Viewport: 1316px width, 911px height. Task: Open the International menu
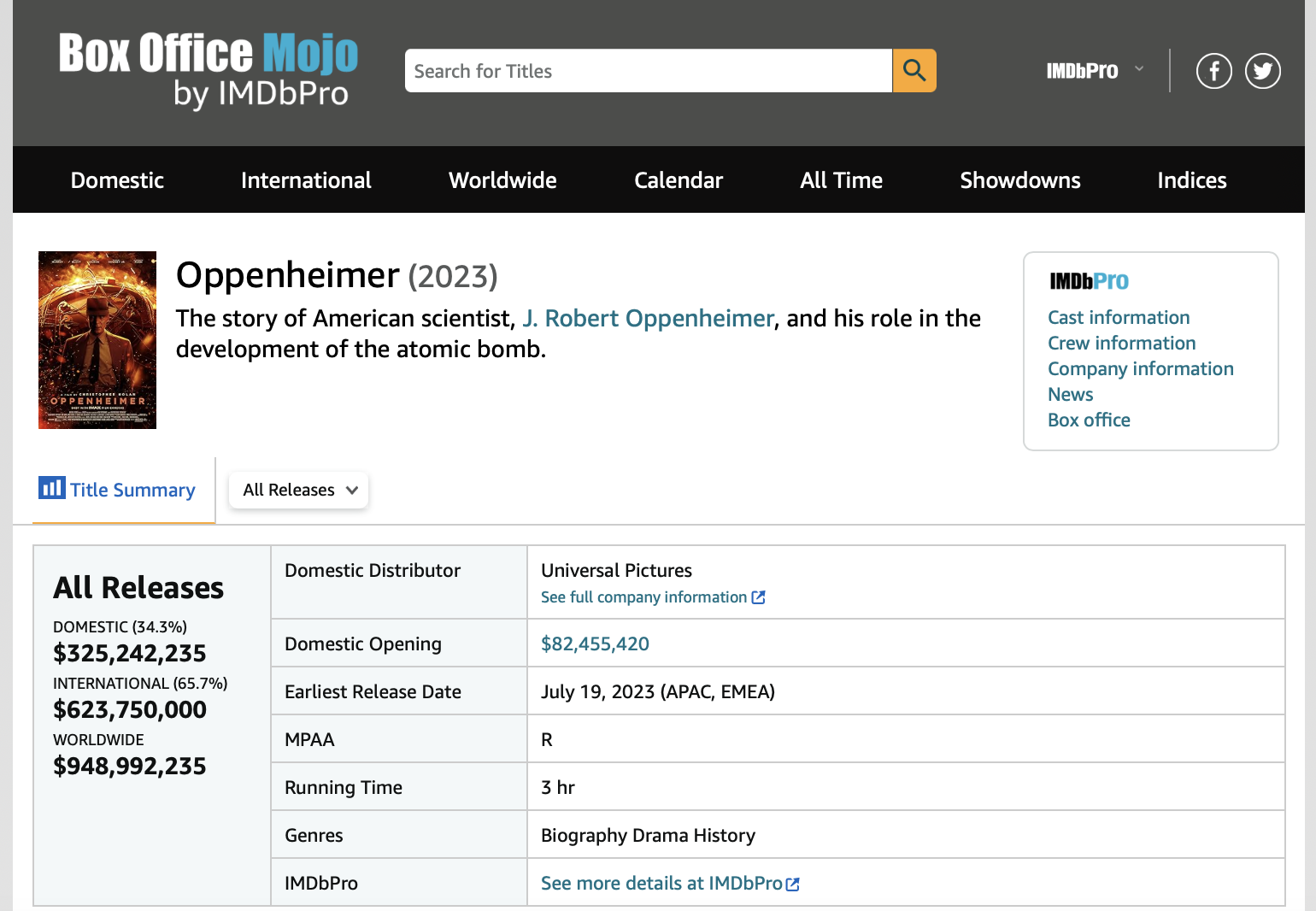coord(306,180)
